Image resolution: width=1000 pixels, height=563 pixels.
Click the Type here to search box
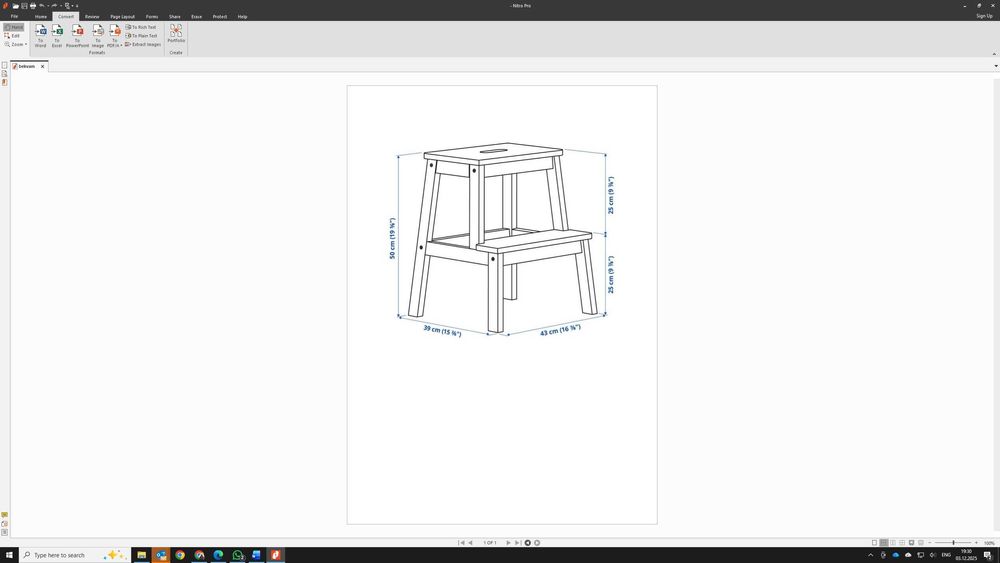tap(75, 555)
